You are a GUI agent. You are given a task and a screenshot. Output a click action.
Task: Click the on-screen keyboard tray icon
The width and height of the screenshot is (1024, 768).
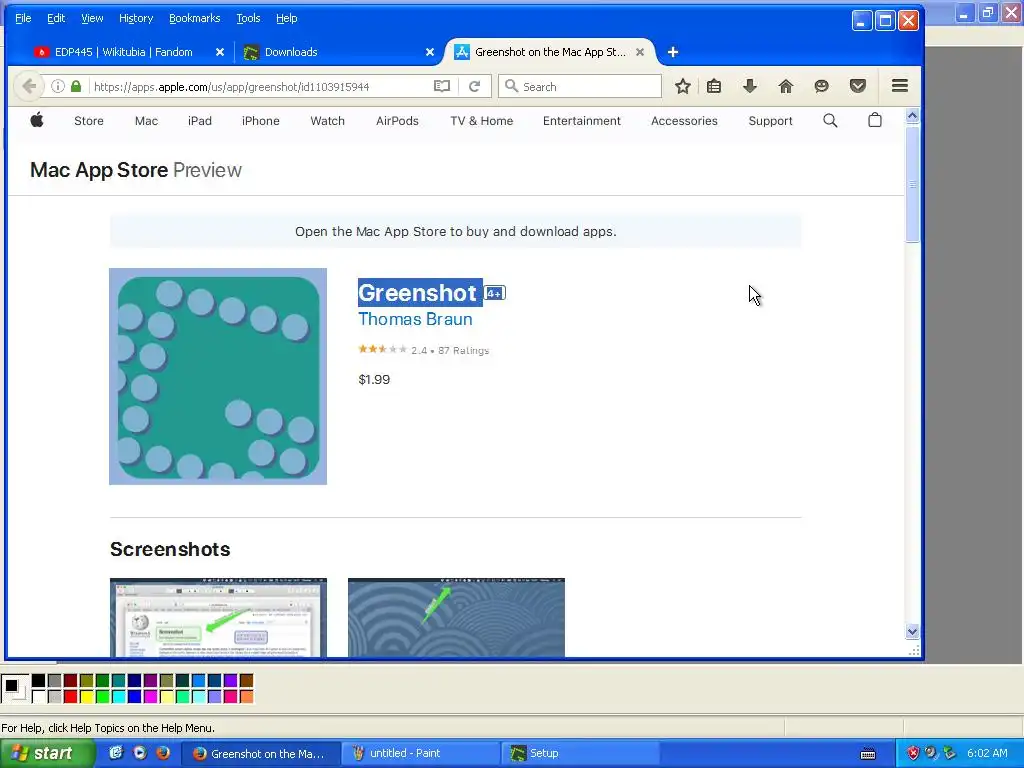point(868,754)
